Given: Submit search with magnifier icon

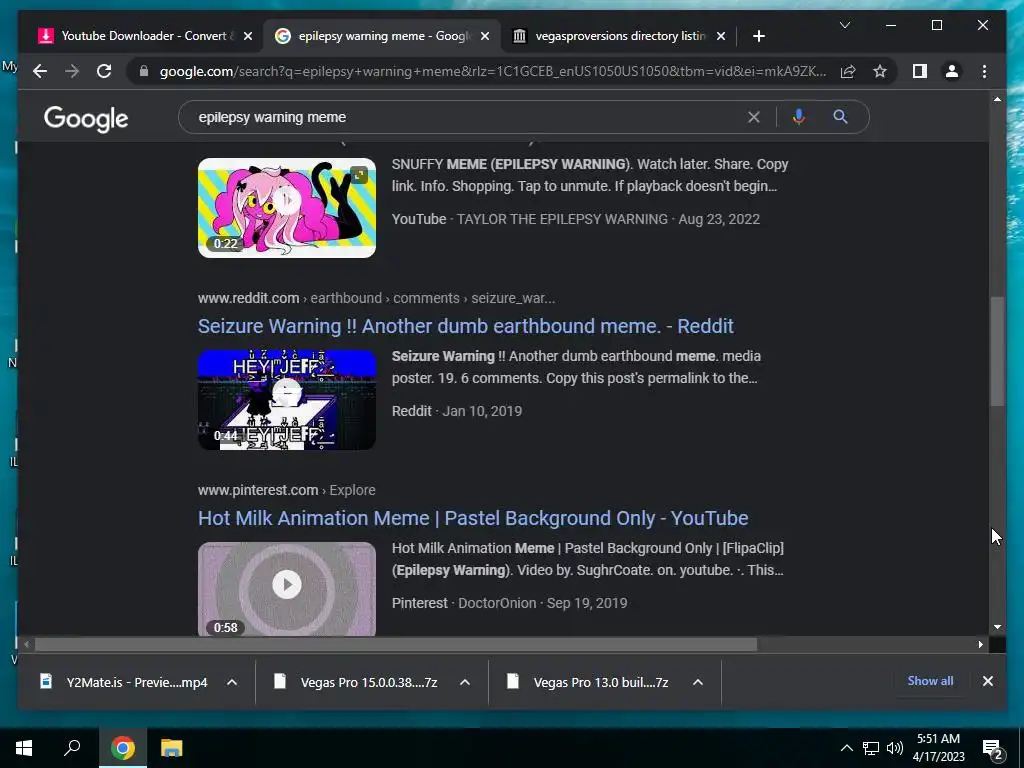Looking at the screenshot, I should click(x=840, y=117).
